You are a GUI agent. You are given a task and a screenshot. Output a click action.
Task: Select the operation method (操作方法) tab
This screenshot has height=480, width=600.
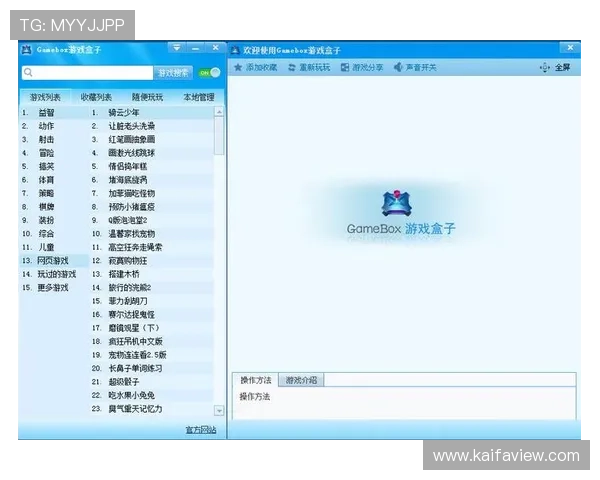(x=256, y=380)
